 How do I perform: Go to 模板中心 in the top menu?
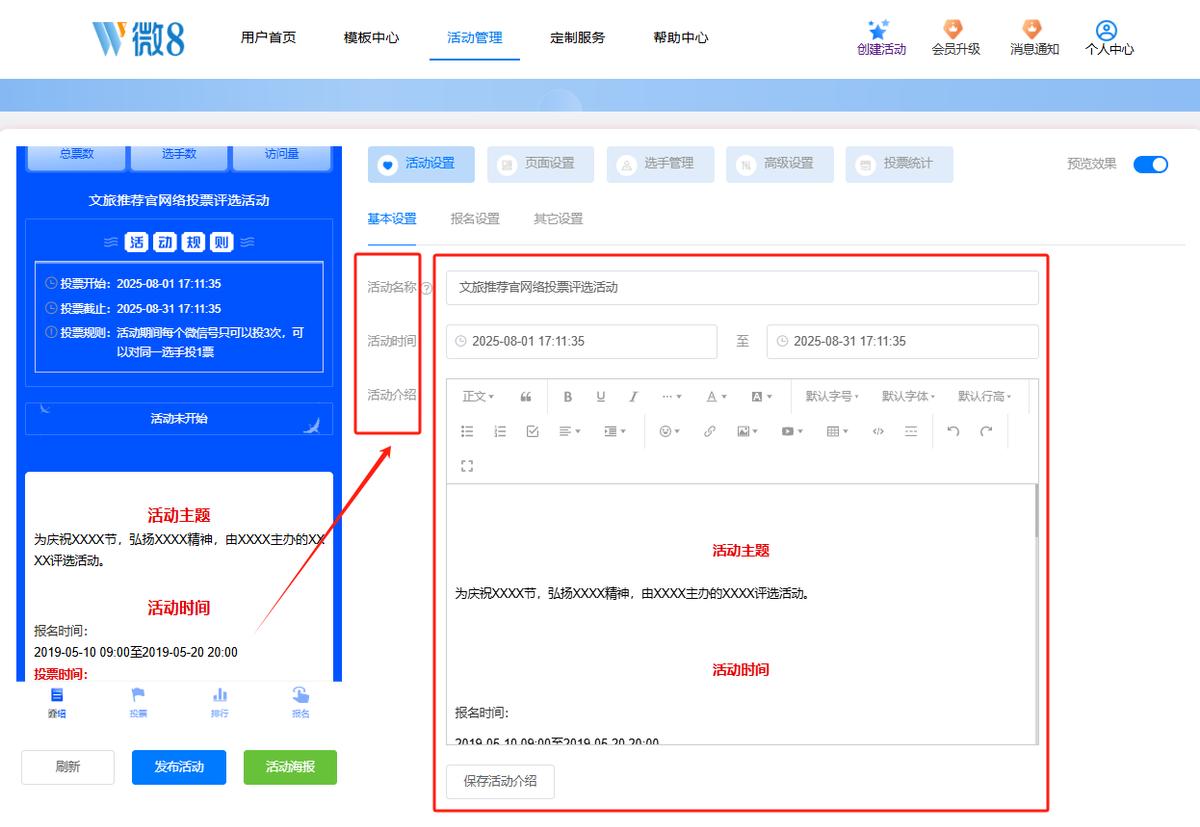[x=371, y=38]
